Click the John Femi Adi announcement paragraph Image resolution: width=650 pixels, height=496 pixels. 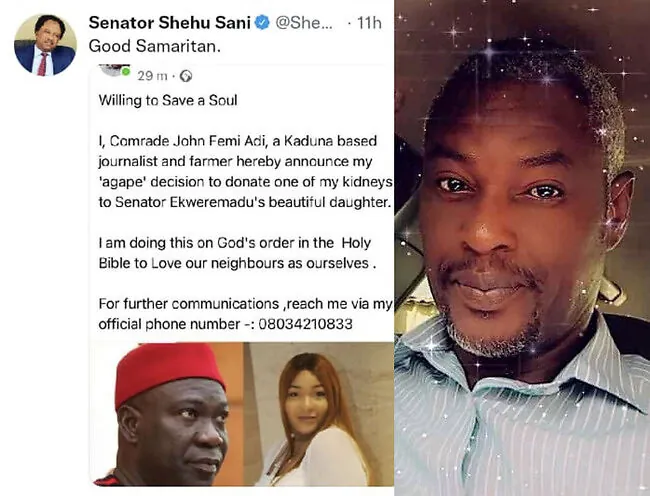245,172
